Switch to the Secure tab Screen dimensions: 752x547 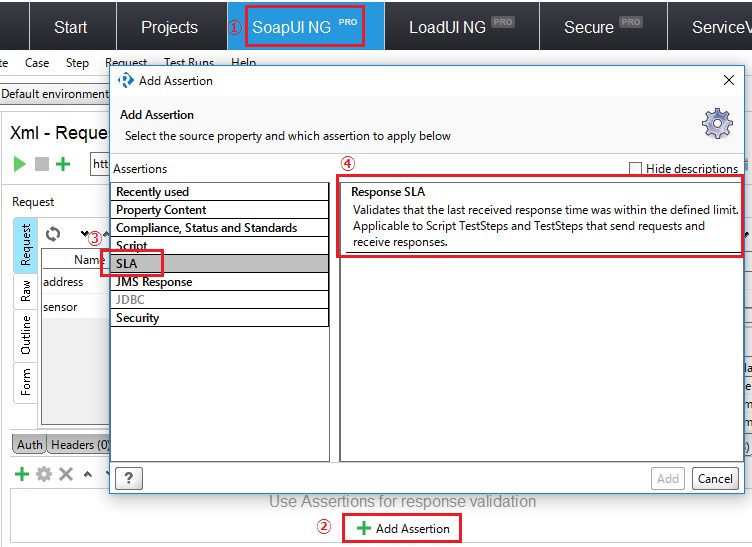603,27
